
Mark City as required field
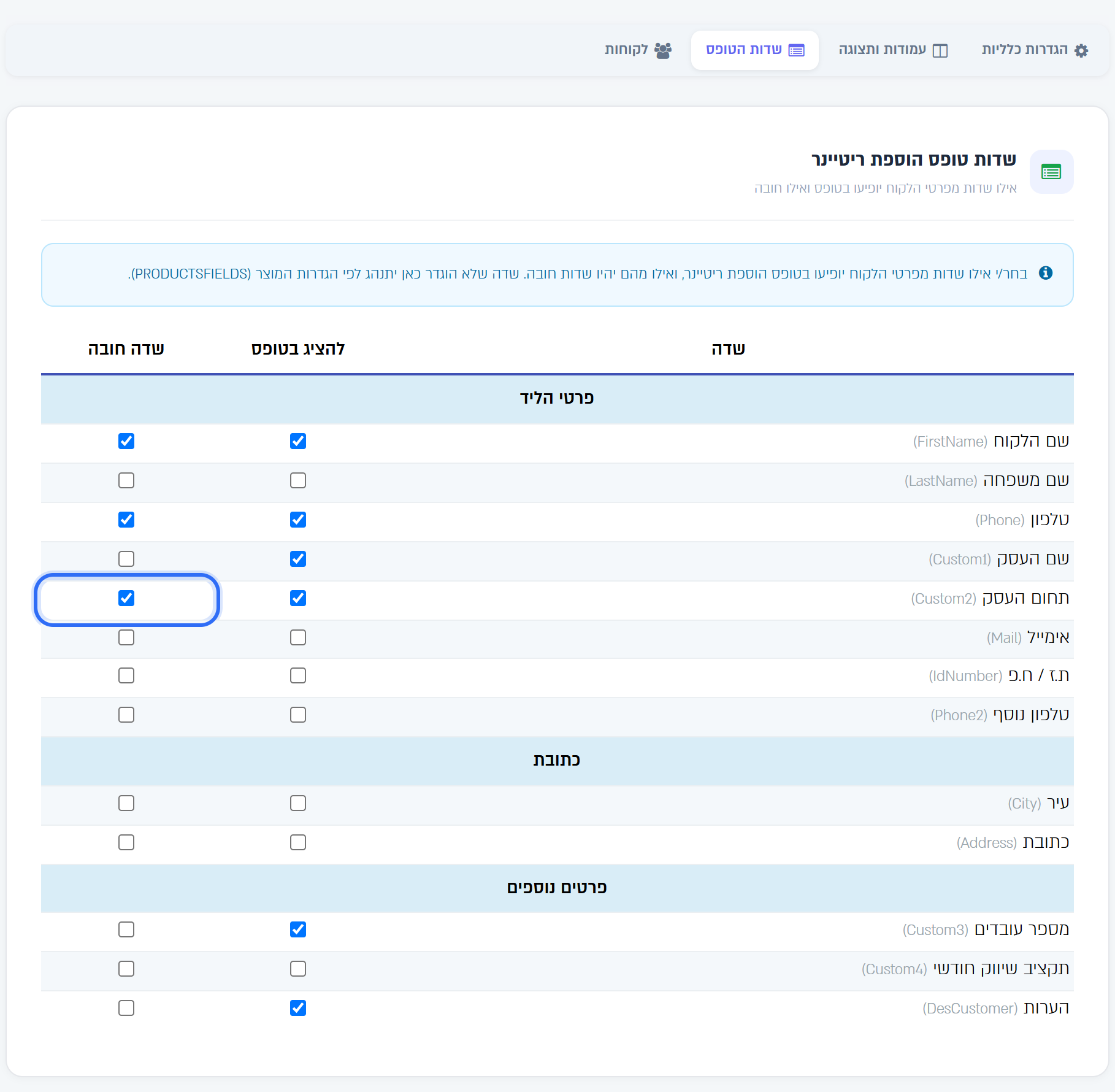coord(126,803)
